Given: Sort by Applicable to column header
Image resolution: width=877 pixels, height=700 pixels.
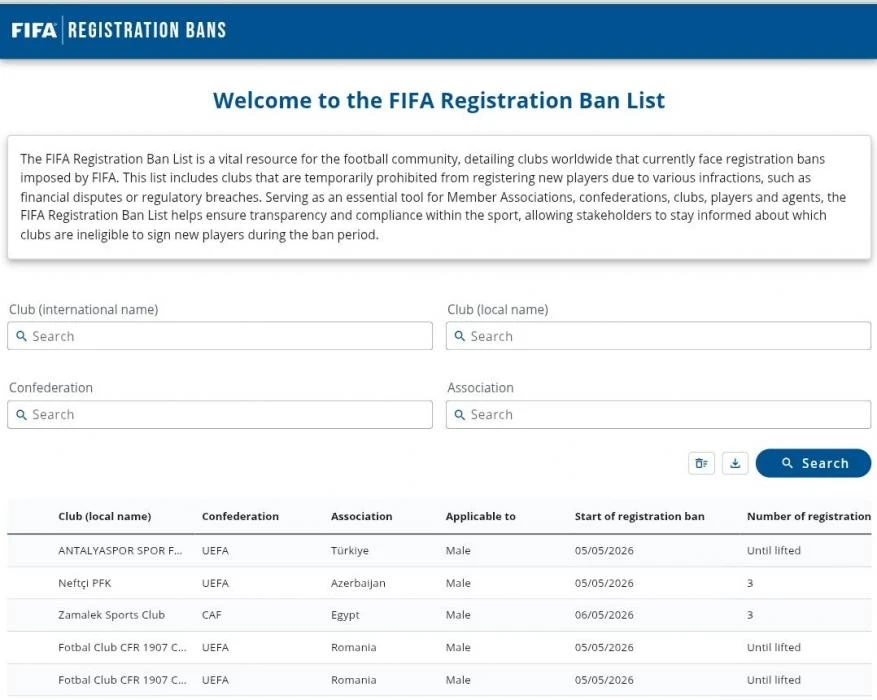Looking at the screenshot, I should point(480,516).
